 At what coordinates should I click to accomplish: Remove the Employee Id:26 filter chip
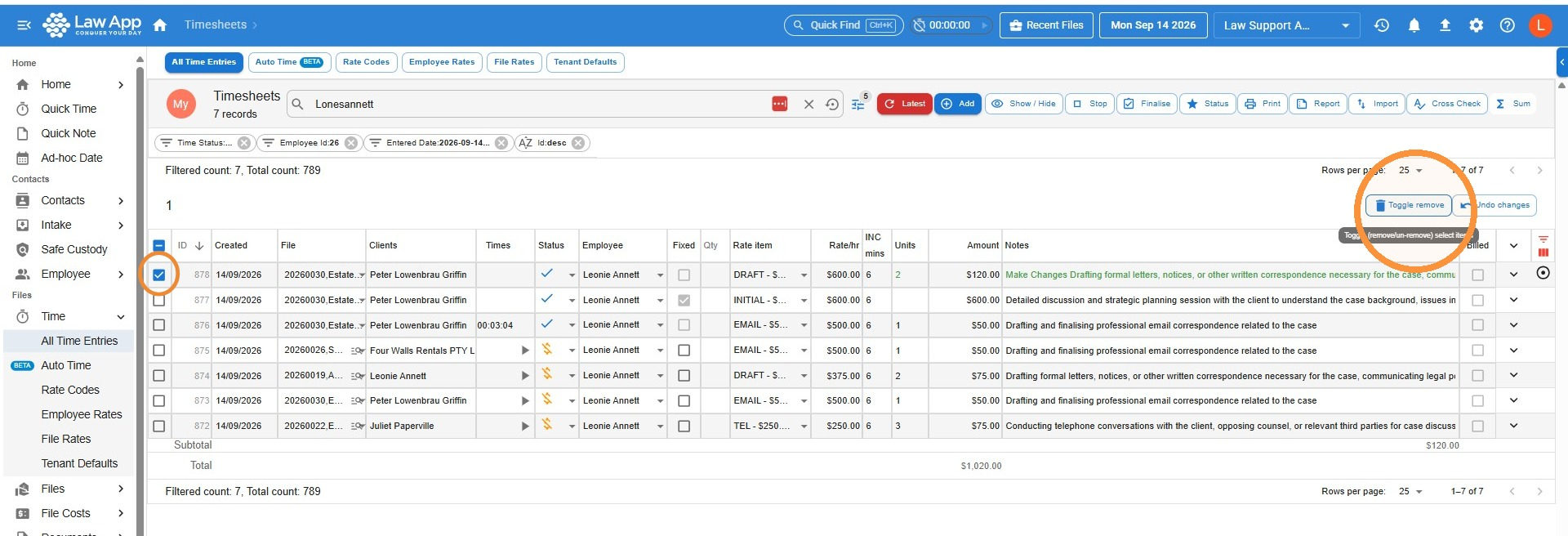(x=351, y=143)
